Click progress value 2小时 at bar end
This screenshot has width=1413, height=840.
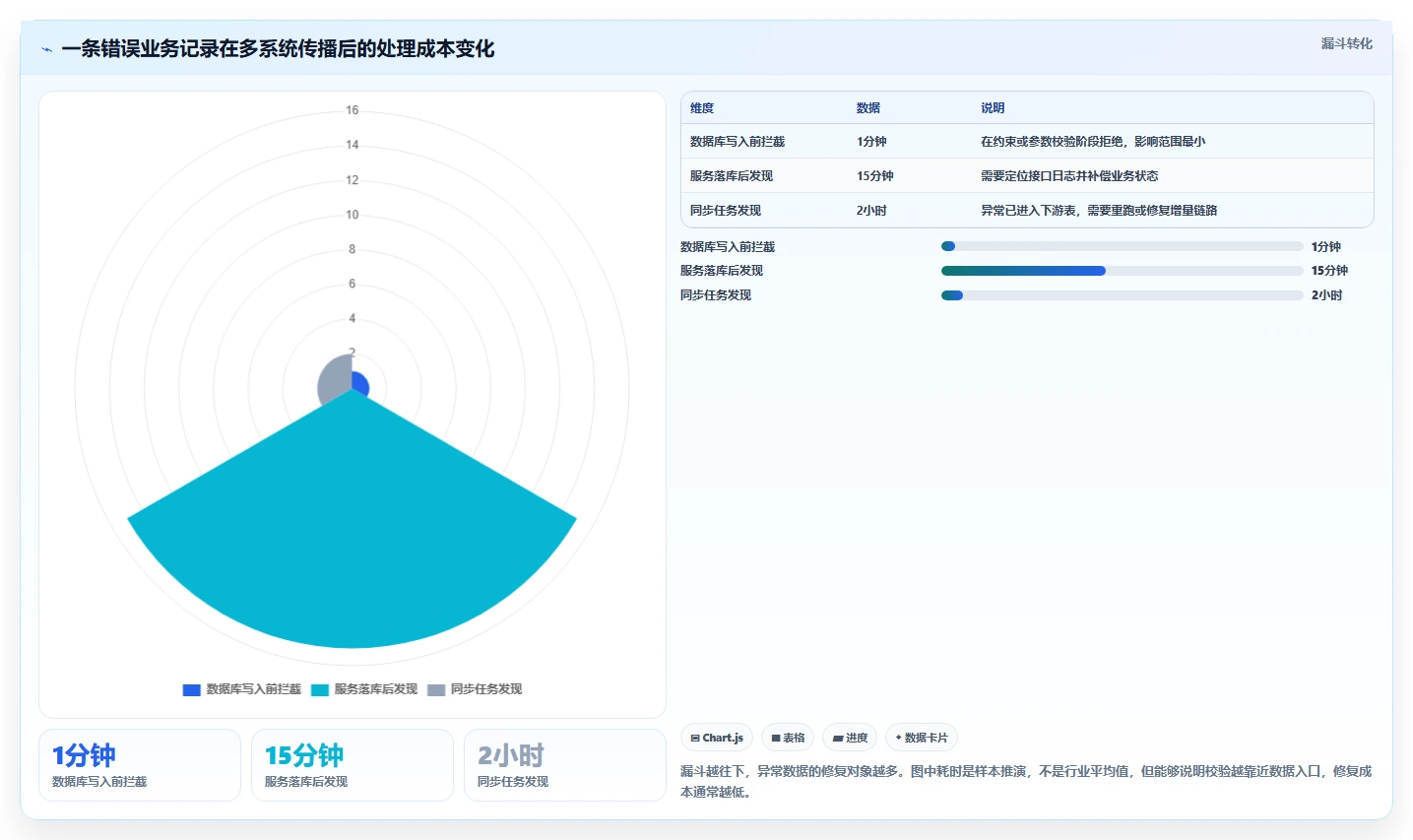1326,295
